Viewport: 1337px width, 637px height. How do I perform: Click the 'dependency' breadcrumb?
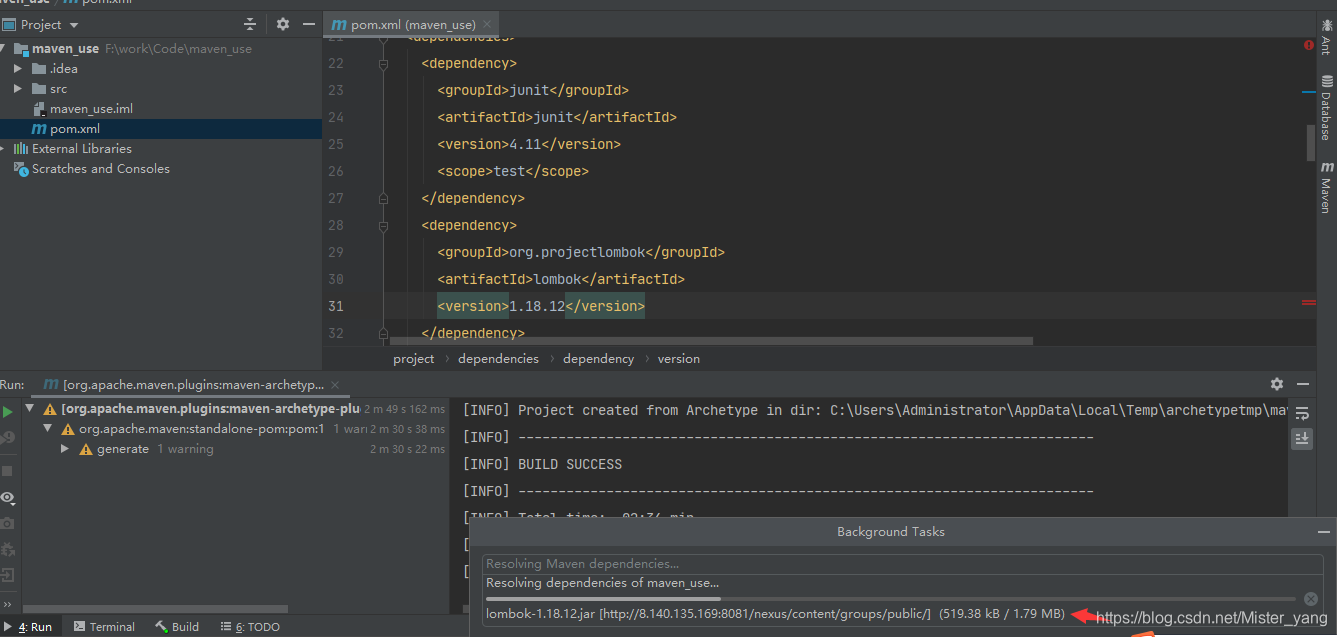click(598, 359)
